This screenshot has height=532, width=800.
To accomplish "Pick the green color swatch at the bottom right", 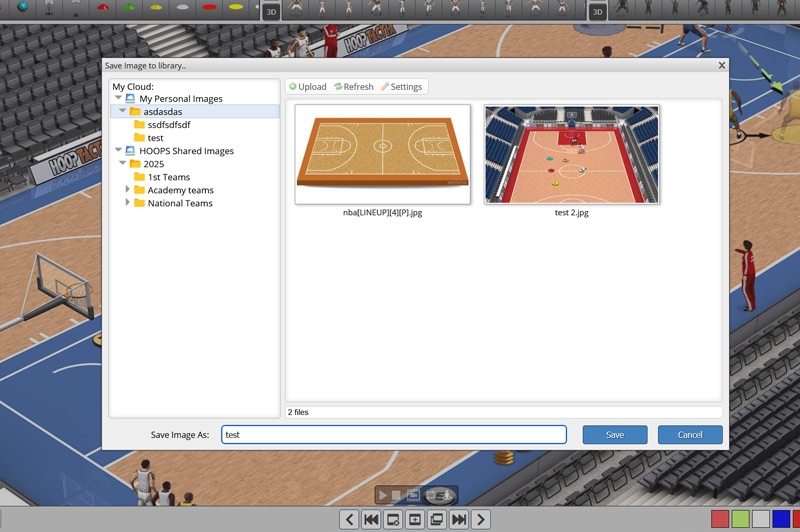I will pos(740,519).
